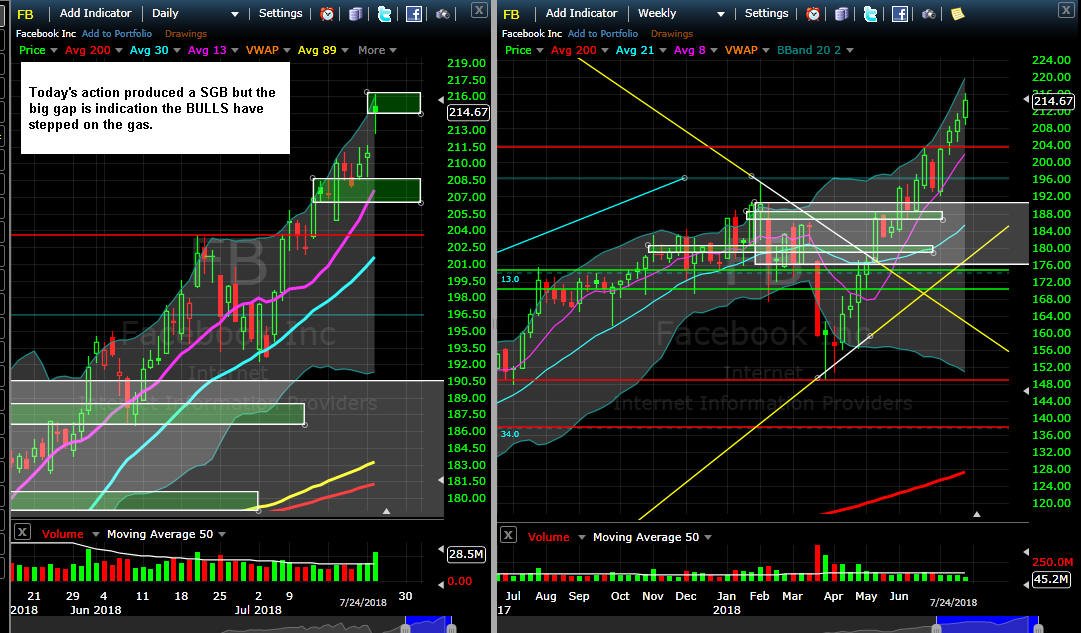This screenshot has width=1081, height=633.
Task: Take snapshot with camera icon on Weekly chart
Action: click(929, 14)
